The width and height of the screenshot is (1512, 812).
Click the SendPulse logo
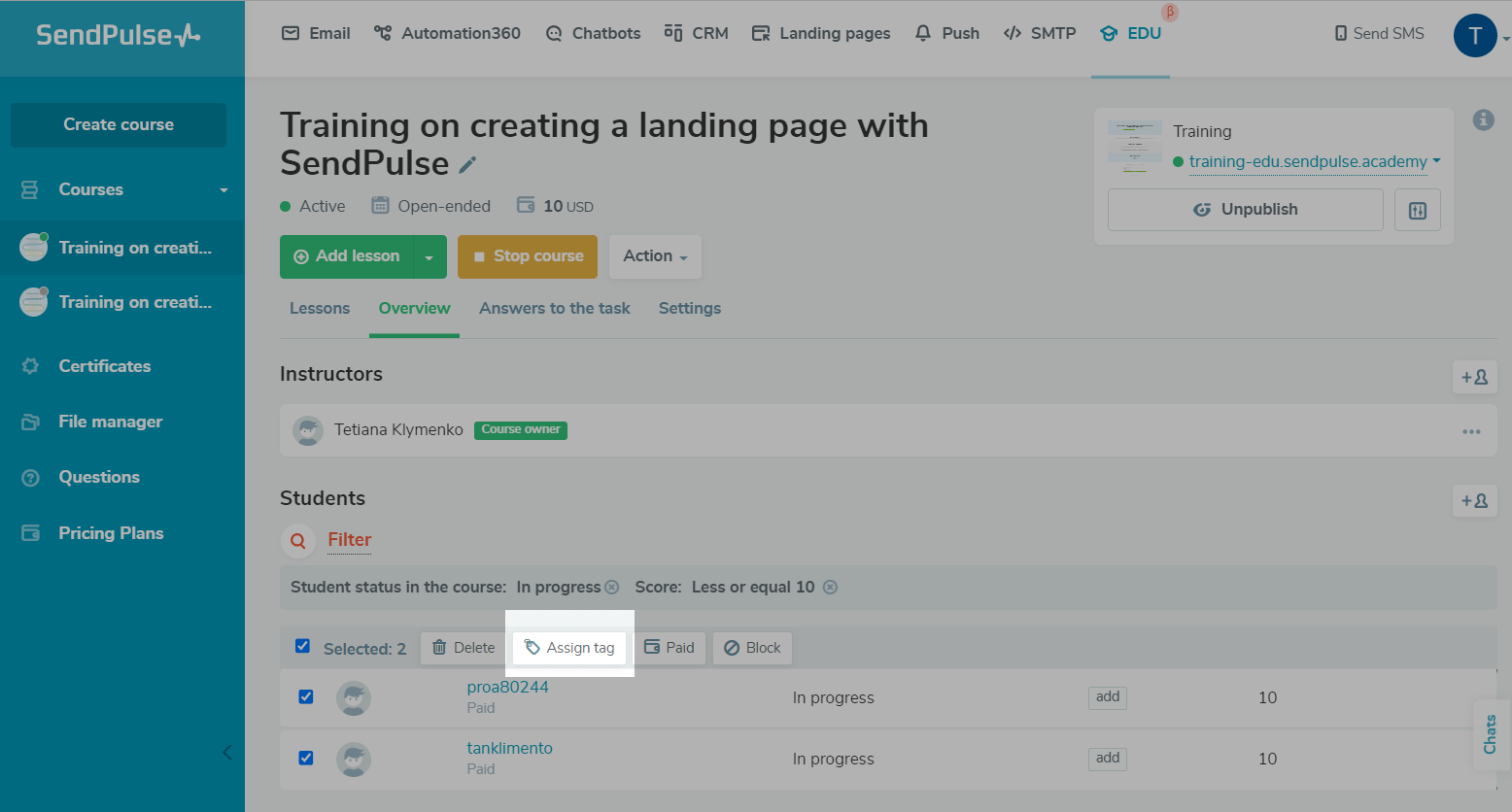(x=119, y=35)
